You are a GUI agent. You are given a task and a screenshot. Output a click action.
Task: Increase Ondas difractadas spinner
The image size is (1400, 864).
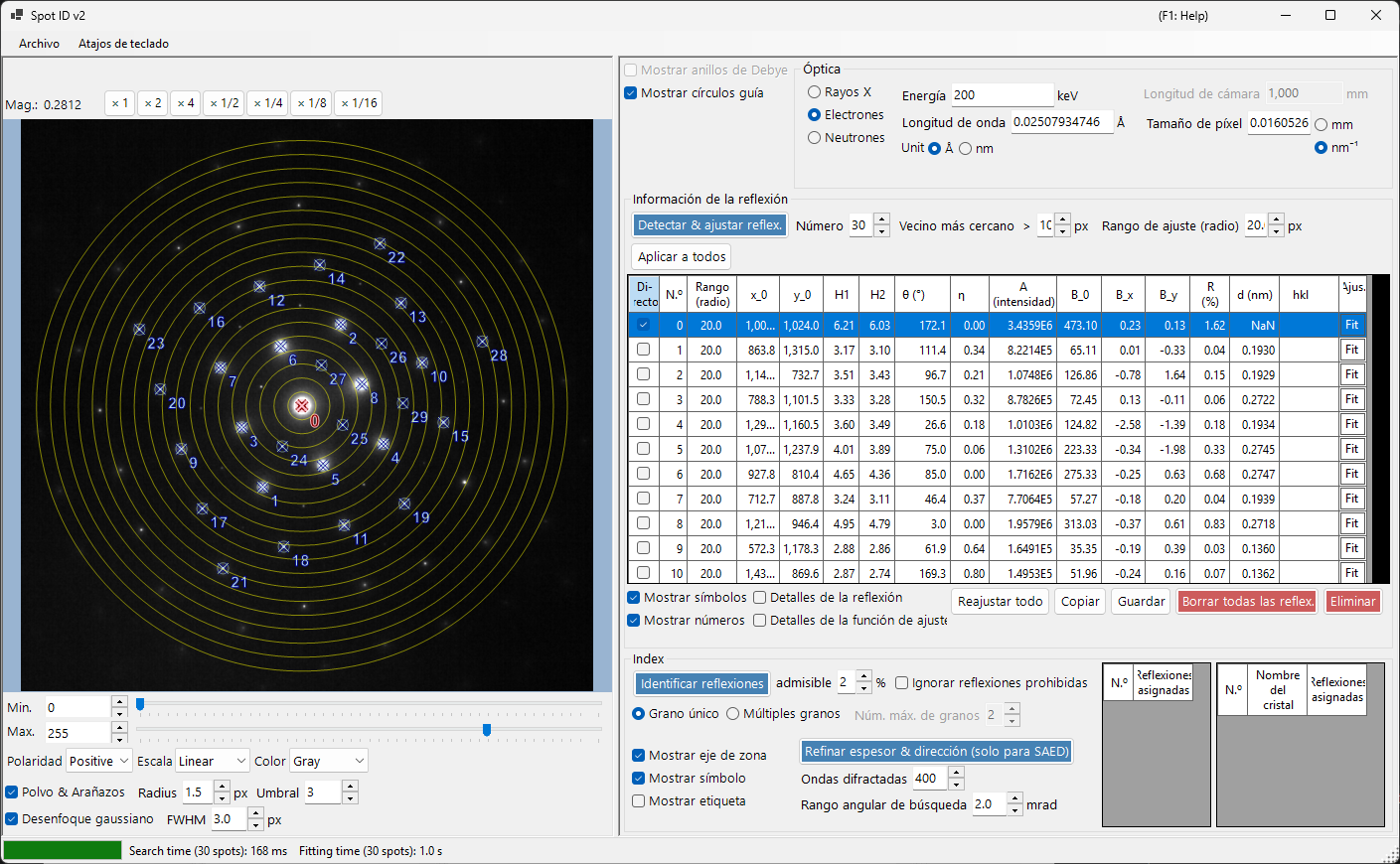tap(956, 773)
